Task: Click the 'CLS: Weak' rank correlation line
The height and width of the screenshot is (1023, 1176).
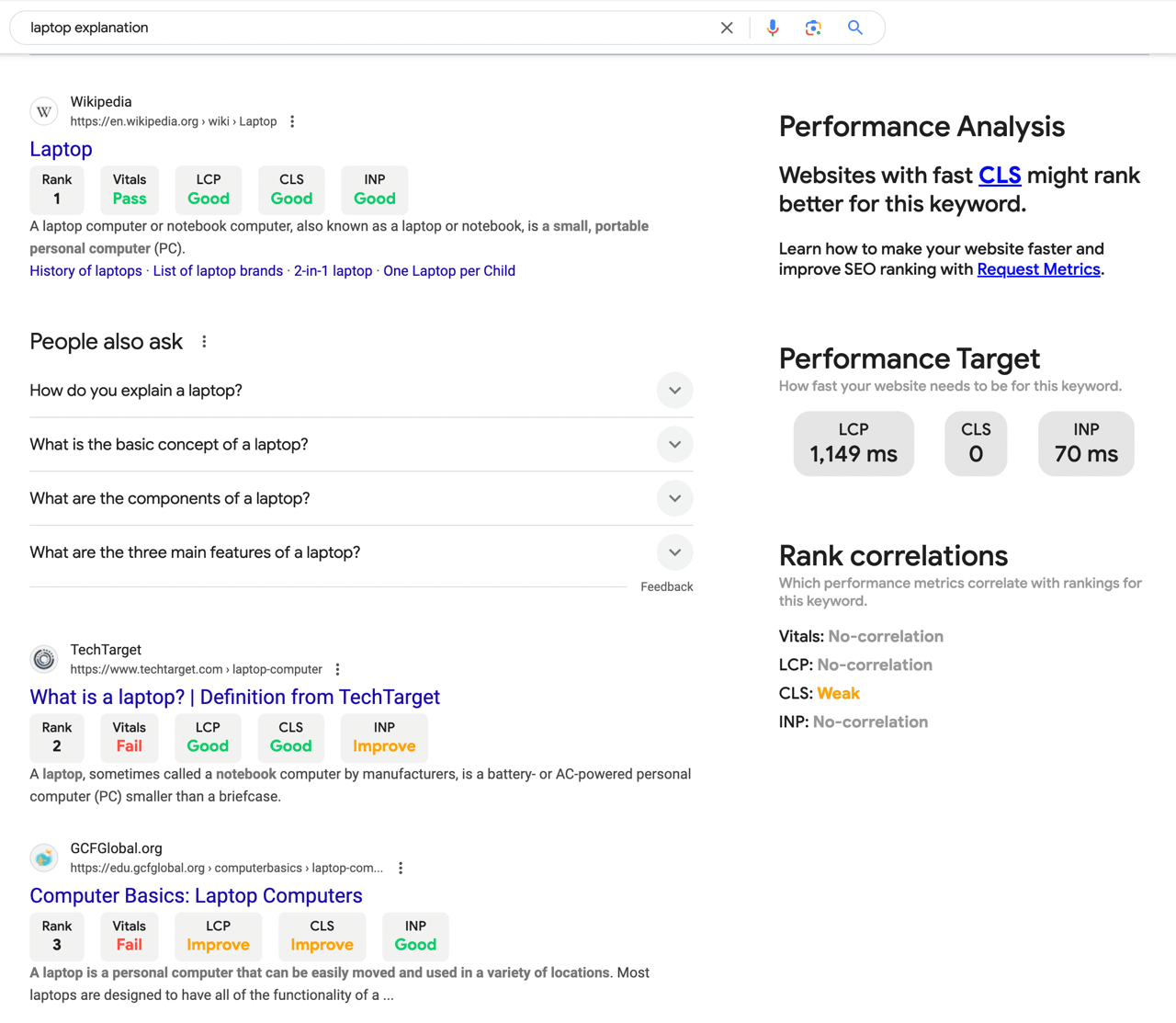Action: 820,694
